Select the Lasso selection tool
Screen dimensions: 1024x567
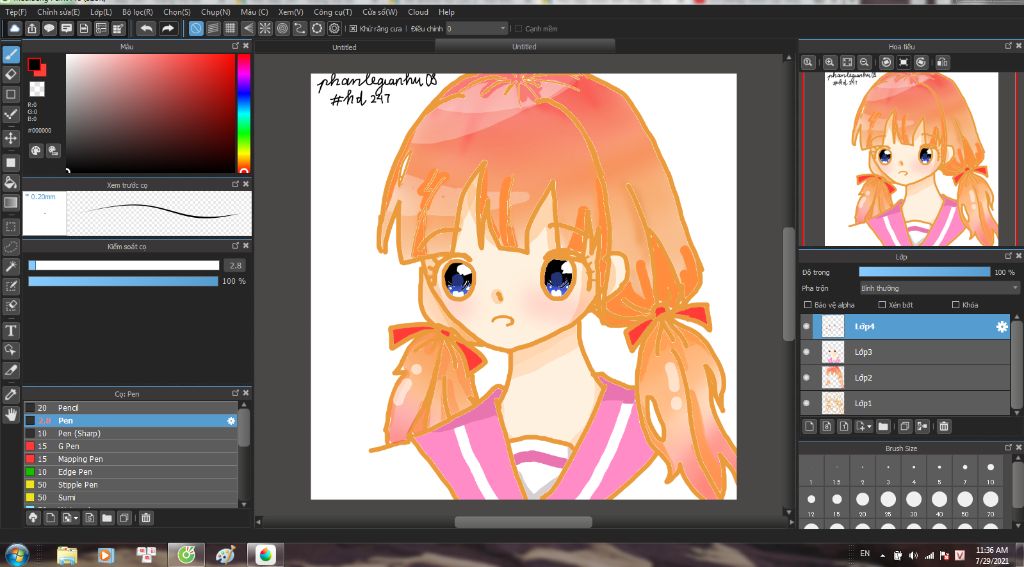(11, 246)
